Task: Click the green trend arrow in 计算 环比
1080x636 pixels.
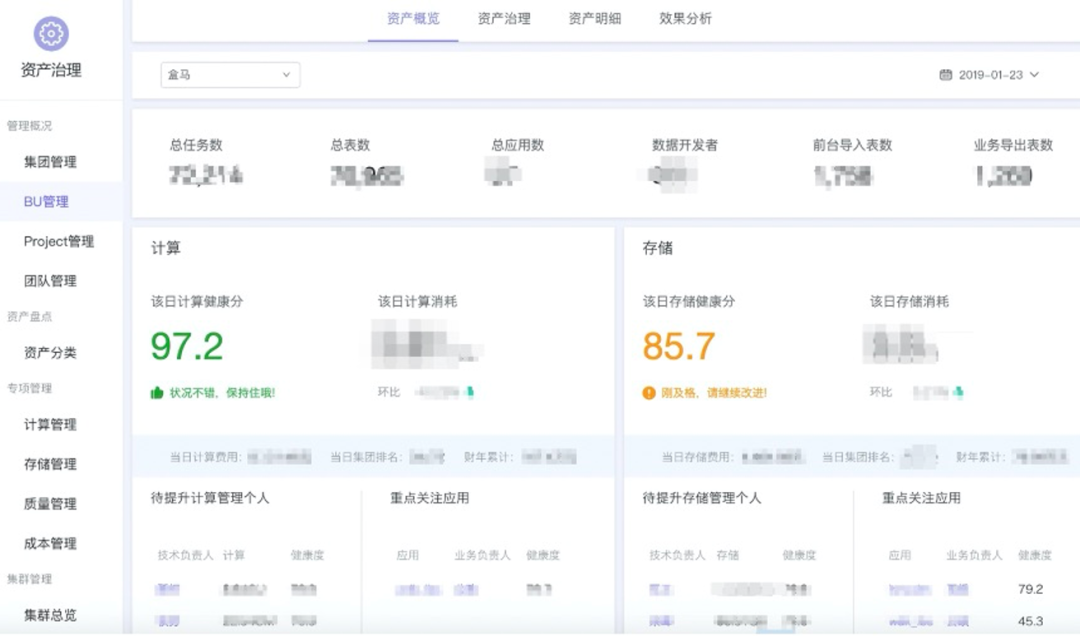Action: point(470,392)
